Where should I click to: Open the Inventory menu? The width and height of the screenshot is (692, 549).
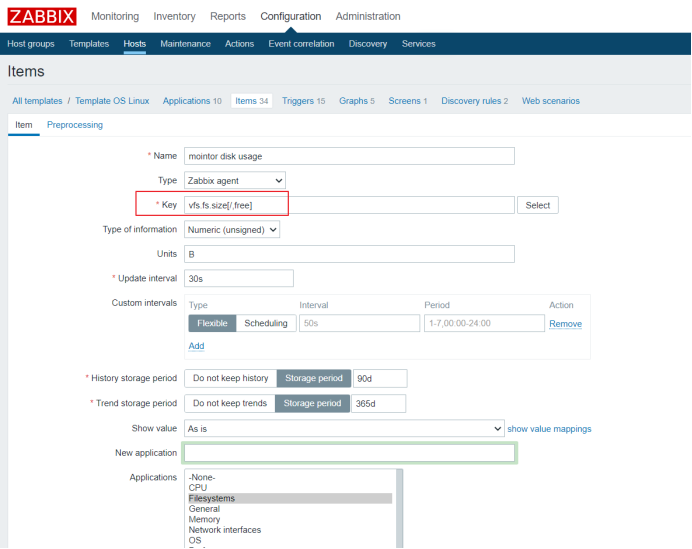174,16
